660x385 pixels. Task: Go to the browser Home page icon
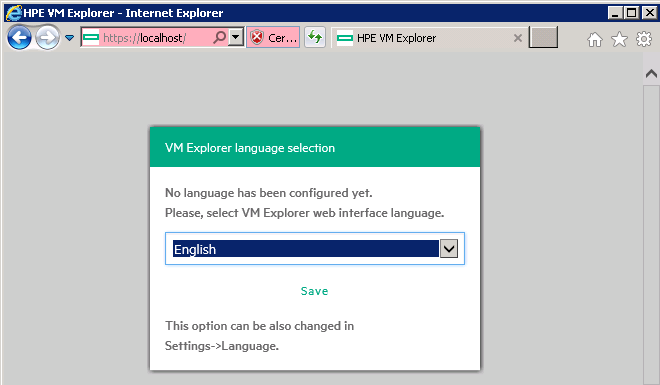pos(595,40)
